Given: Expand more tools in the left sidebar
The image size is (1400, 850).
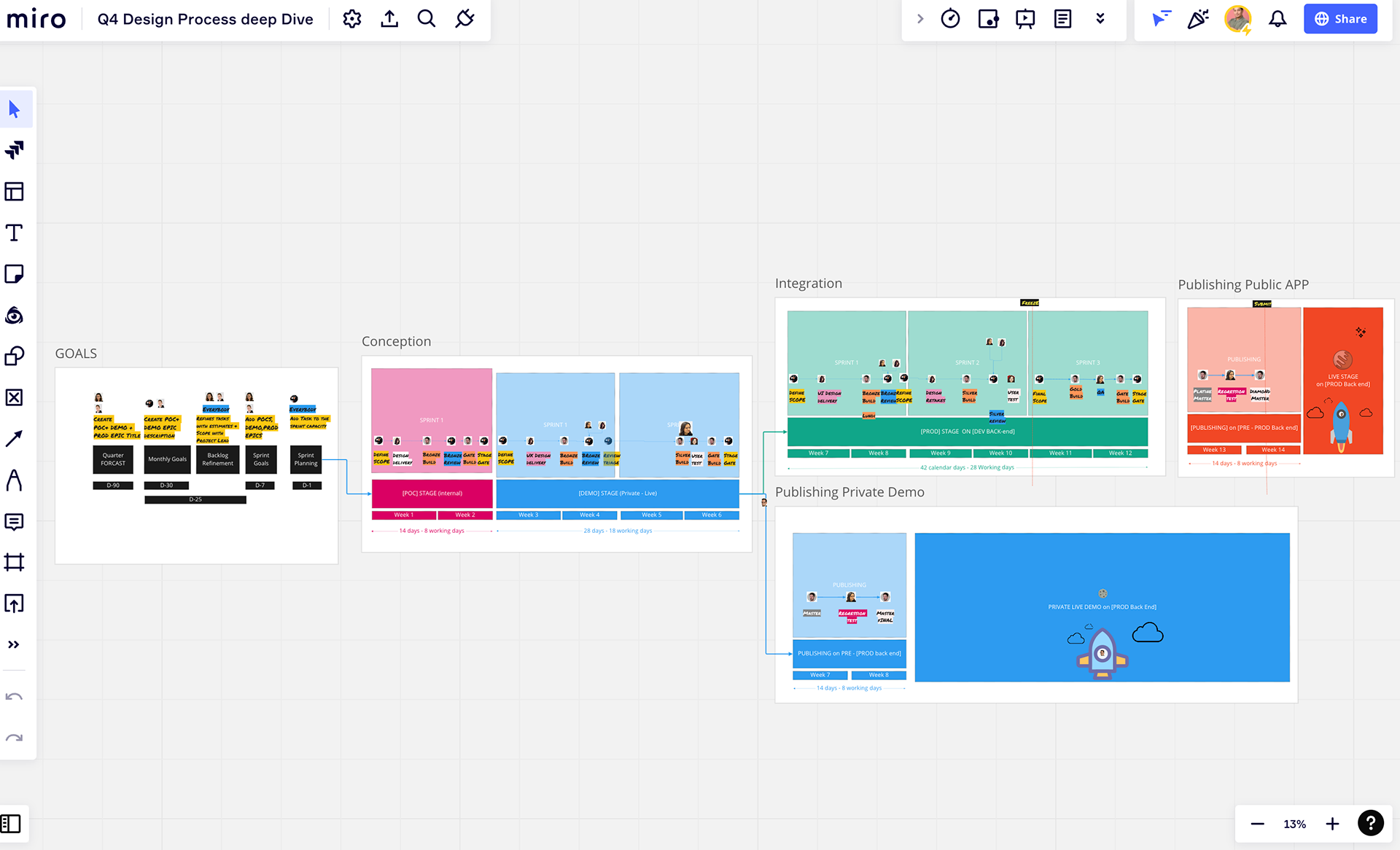Looking at the screenshot, I should (x=14, y=644).
